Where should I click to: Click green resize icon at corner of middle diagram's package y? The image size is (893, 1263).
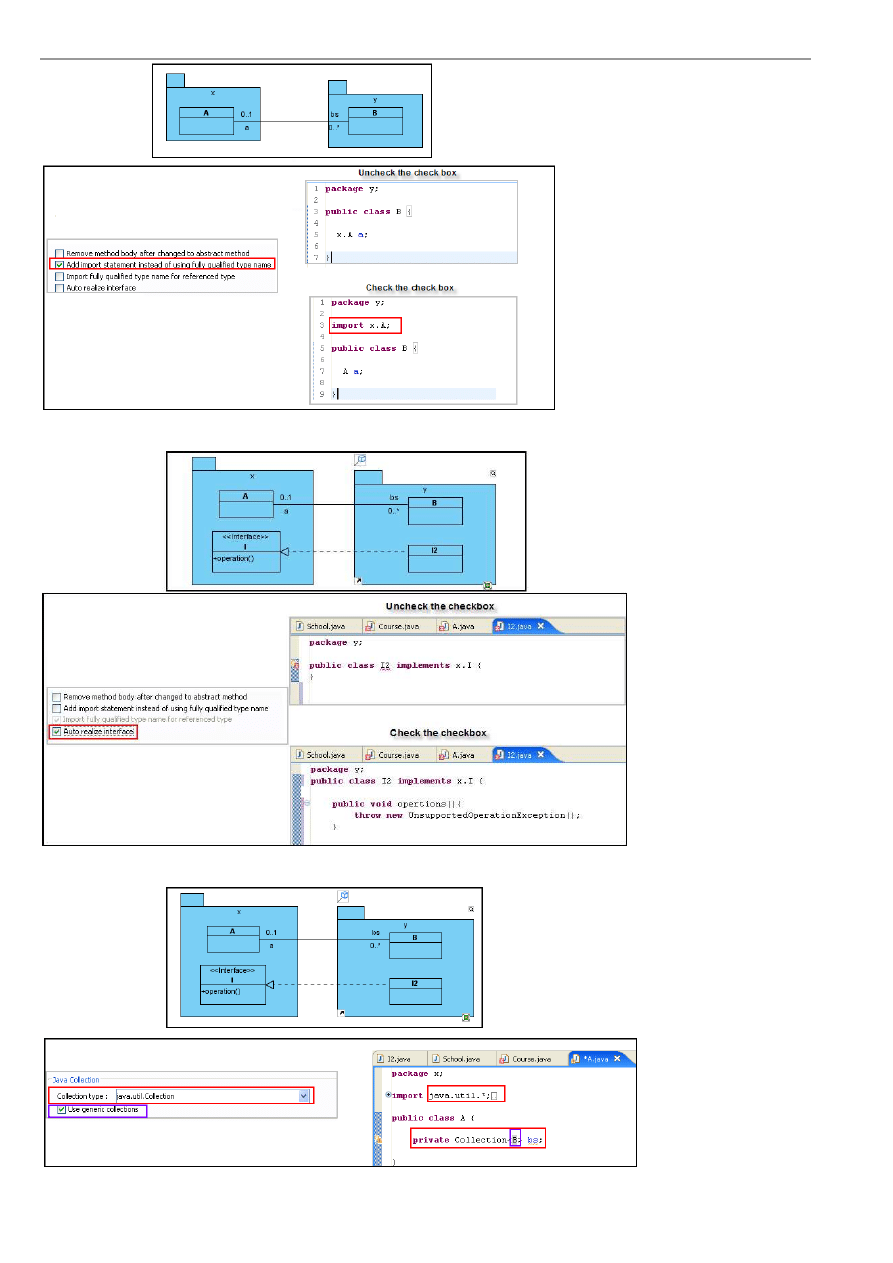487,585
